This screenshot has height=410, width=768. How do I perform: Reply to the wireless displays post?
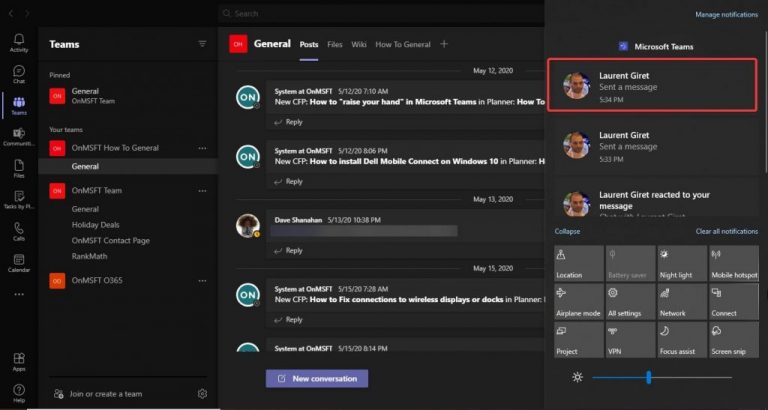(x=288, y=320)
